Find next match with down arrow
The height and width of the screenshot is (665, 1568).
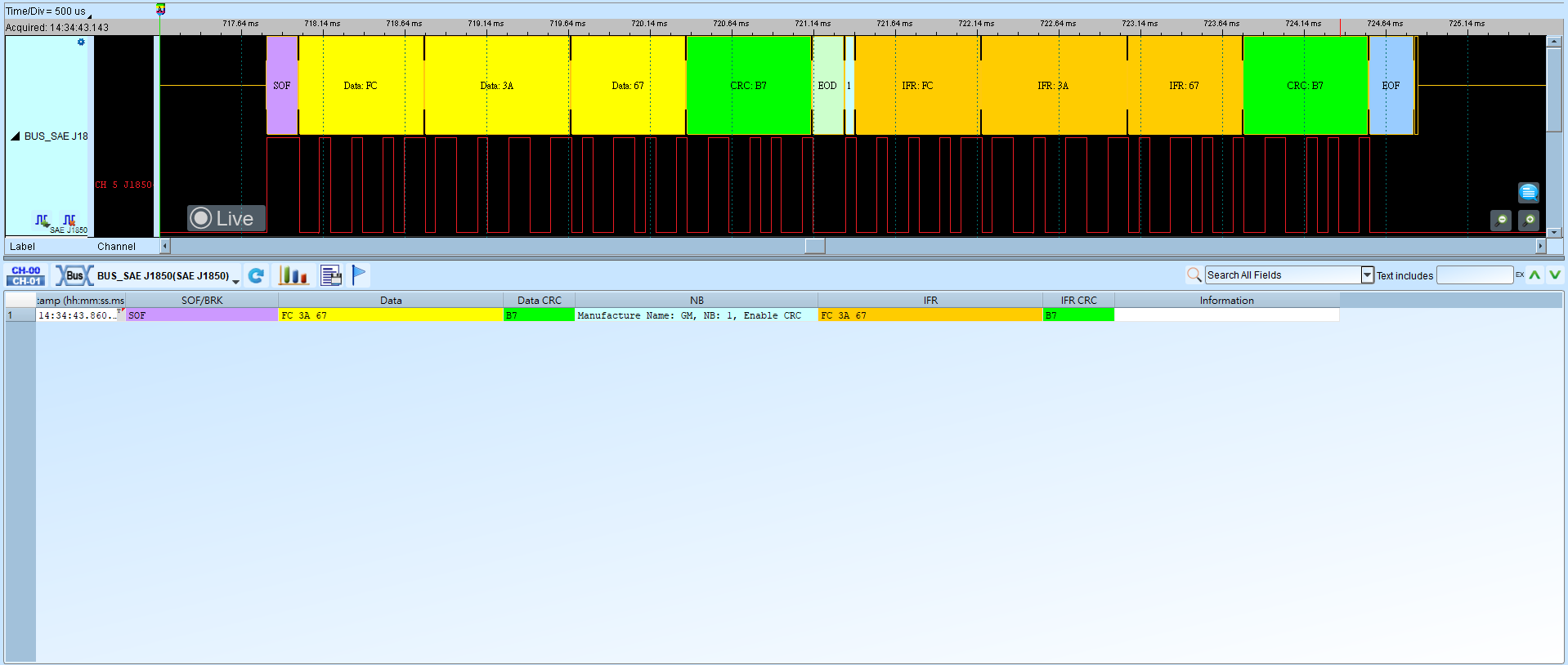(x=1555, y=275)
